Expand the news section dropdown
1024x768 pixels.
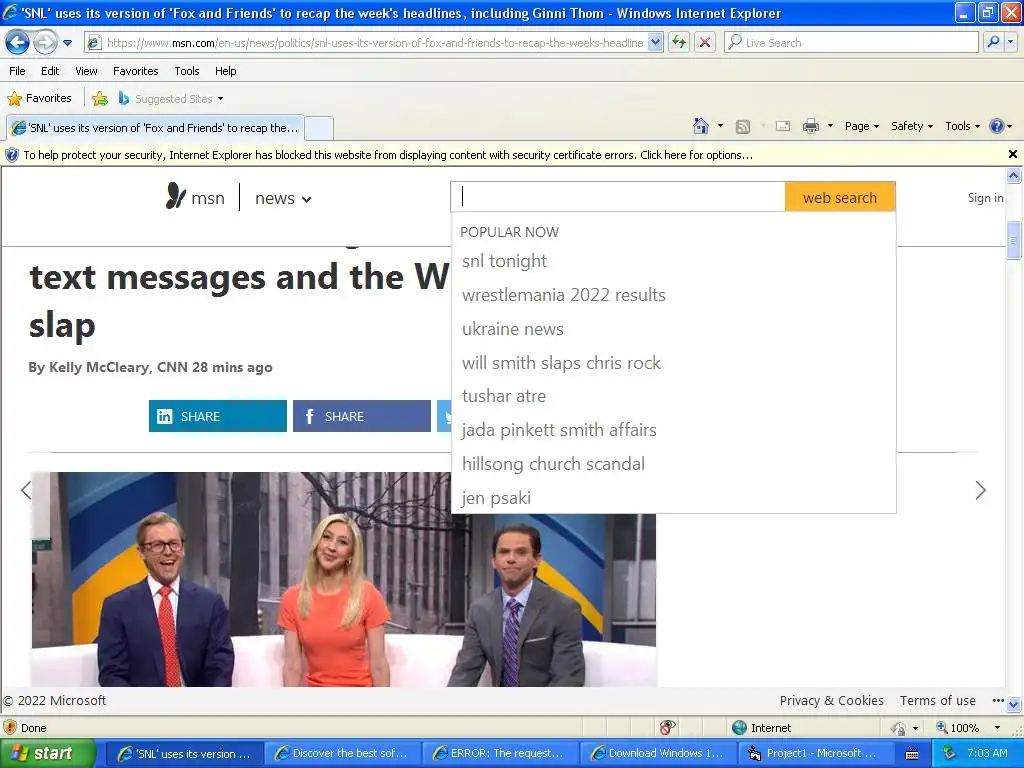click(283, 198)
